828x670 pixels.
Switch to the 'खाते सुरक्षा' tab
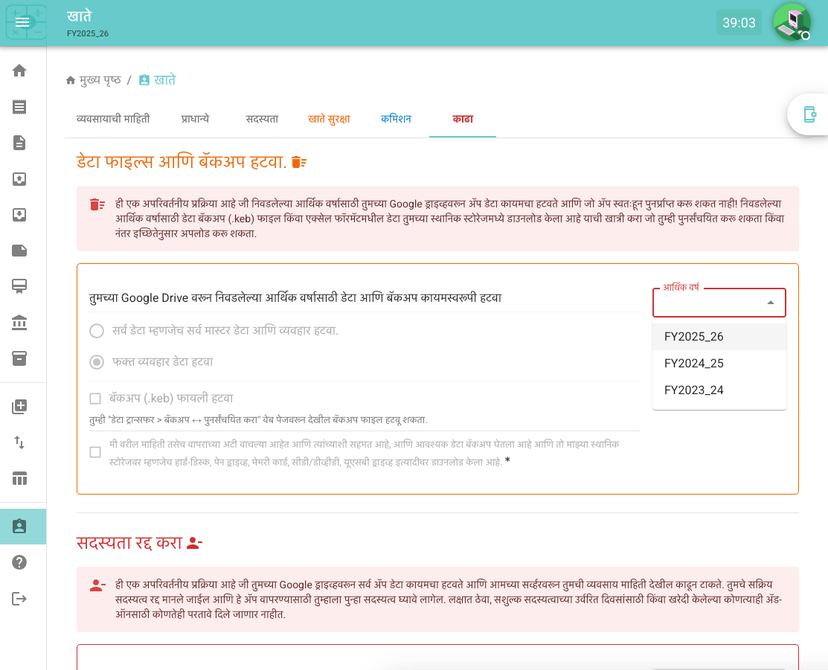(x=329, y=119)
